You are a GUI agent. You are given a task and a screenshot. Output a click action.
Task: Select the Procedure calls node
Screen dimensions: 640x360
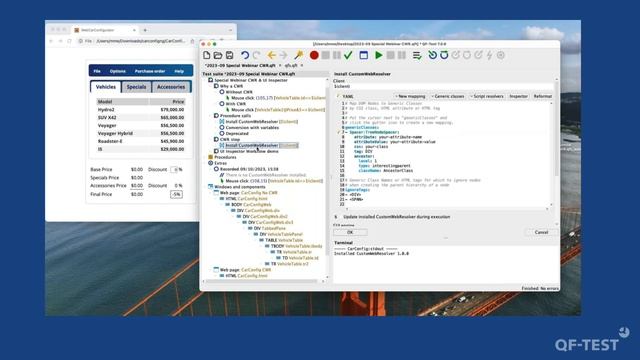pyautogui.click(x=236, y=116)
